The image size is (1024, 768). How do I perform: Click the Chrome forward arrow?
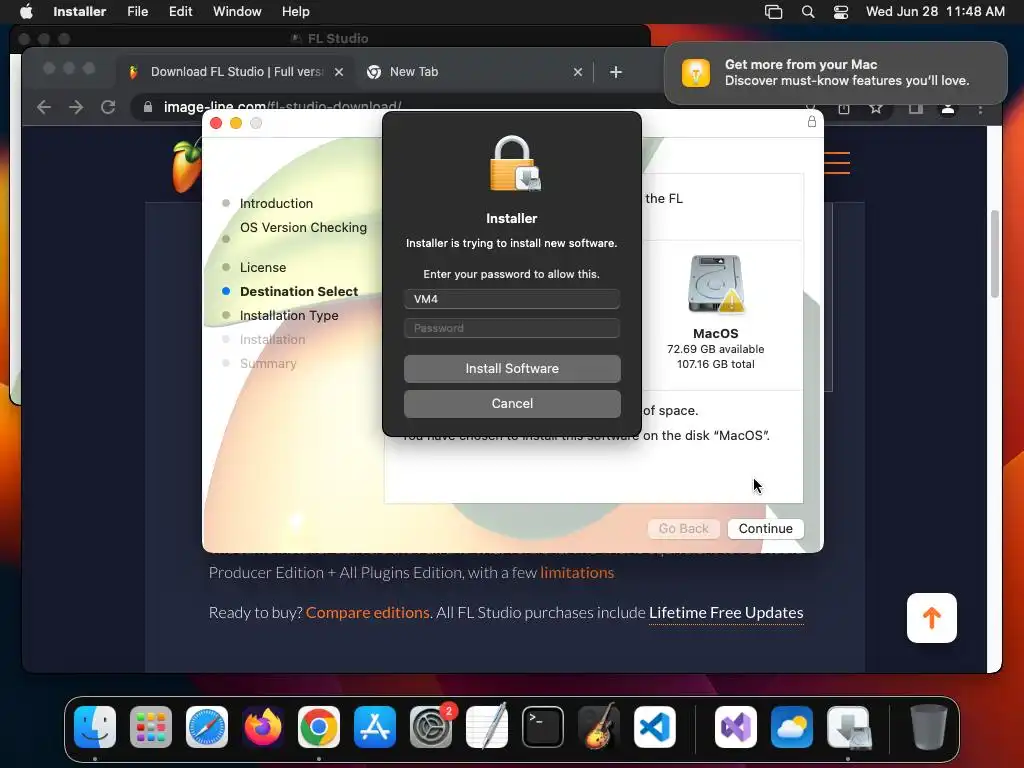[76, 106]
